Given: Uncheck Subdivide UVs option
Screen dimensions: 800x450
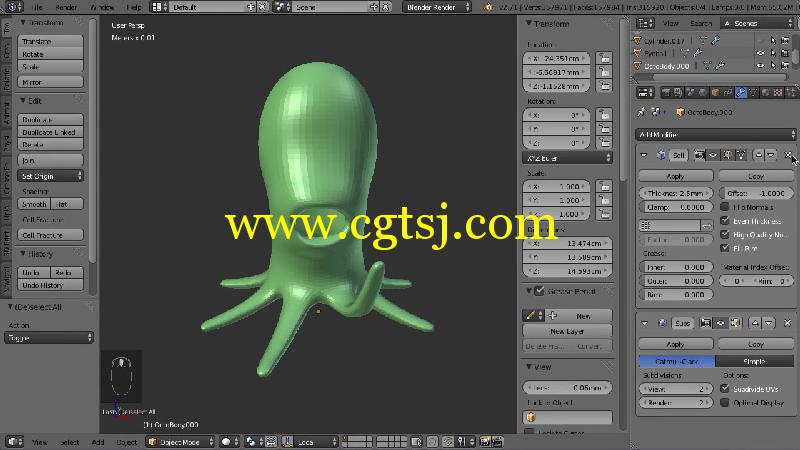Looking at the screenshot, I should (x=724, y=389).
